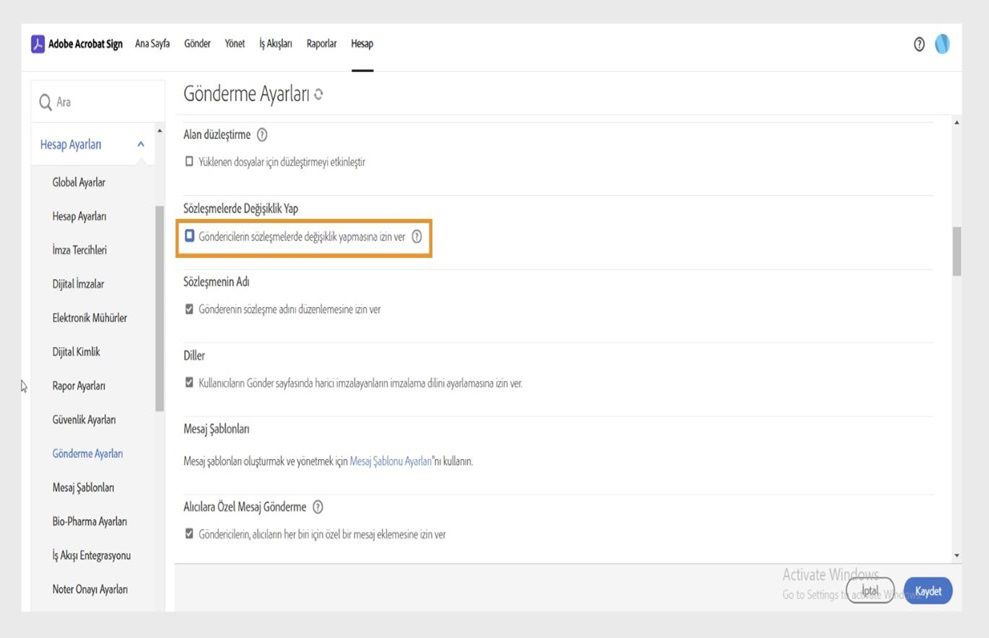Switch to the Raporlar menu
The image size is (989, 638).
[321, 43]
